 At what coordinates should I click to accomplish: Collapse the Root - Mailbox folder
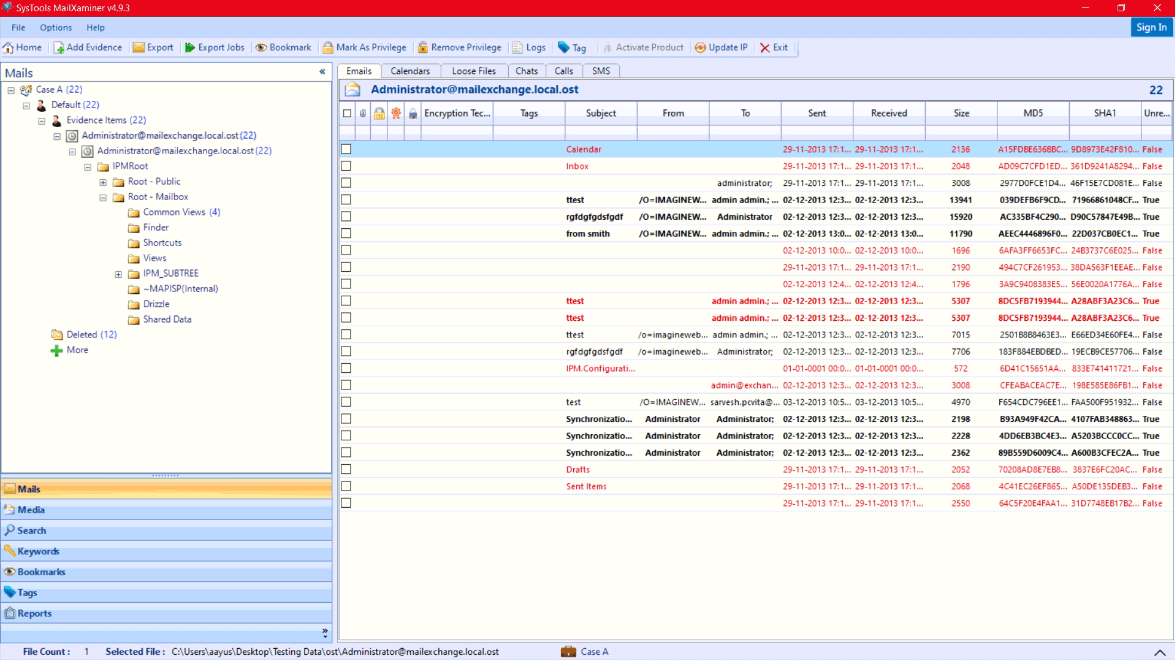click(x=103, y=198)
